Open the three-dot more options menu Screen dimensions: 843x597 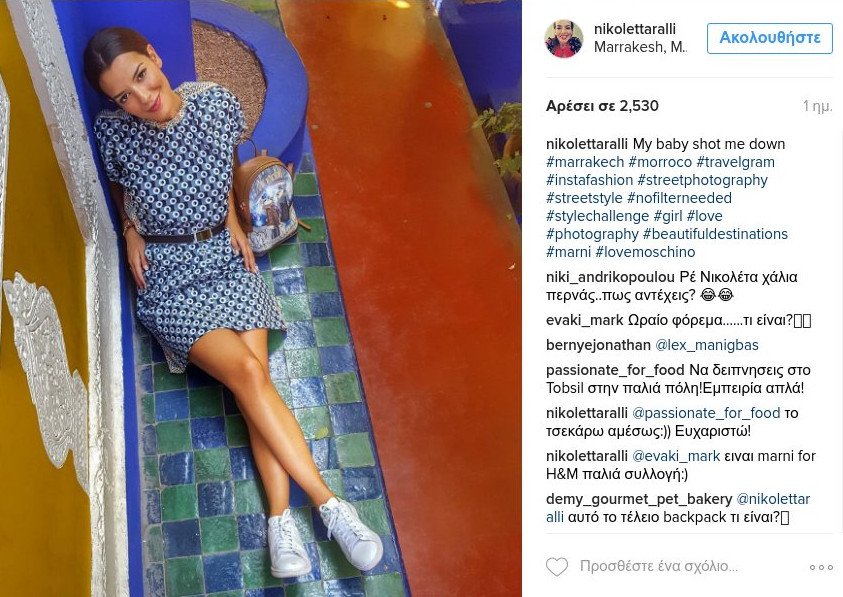click(x=821, y=567)
